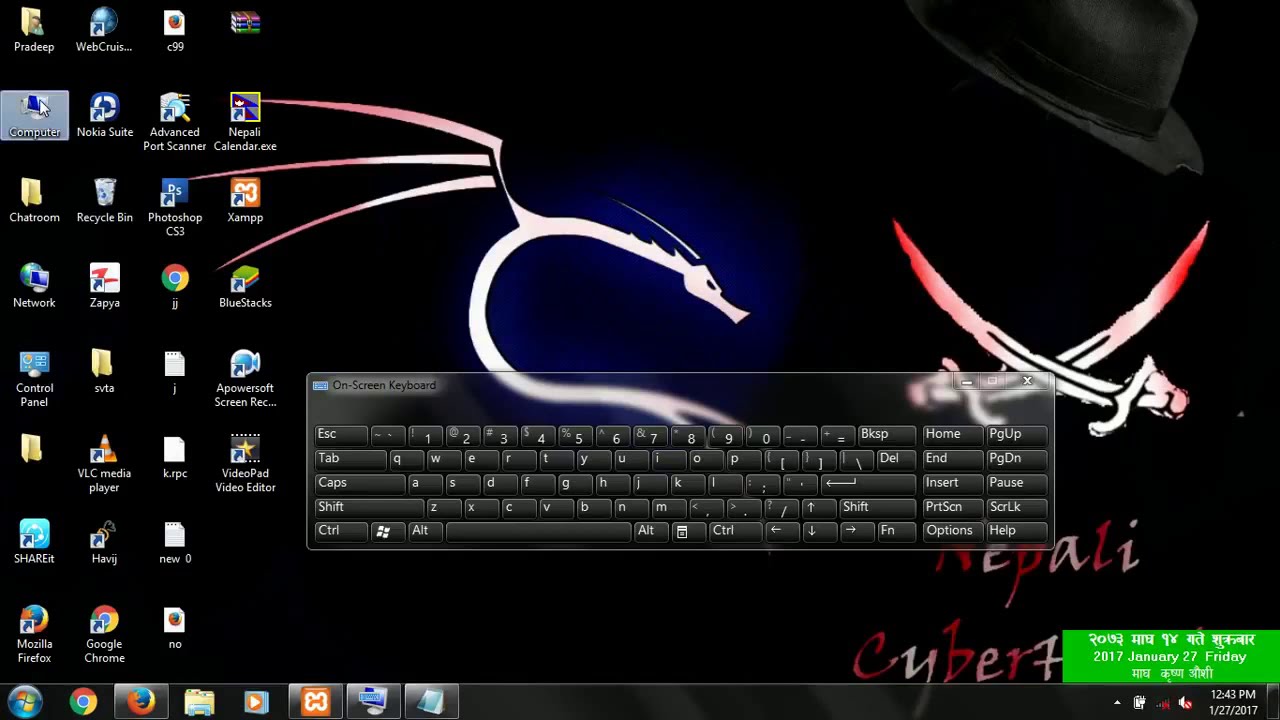Select the Xampp desktop shortcut
The width and height of the screenshot is (1280, 720).
(x=245, y=201)
